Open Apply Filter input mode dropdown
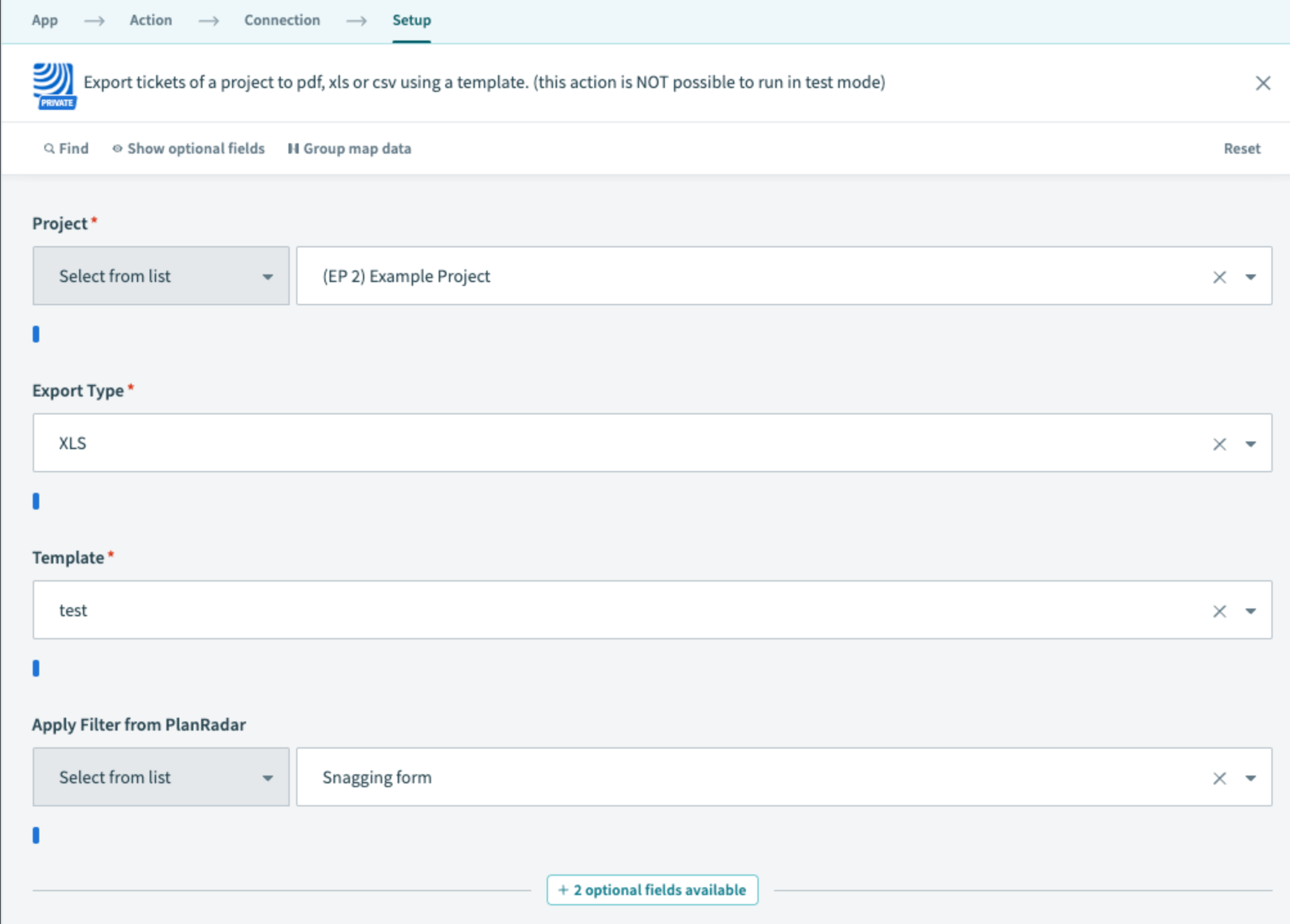The image size is (1290, 924). point(161,777)
